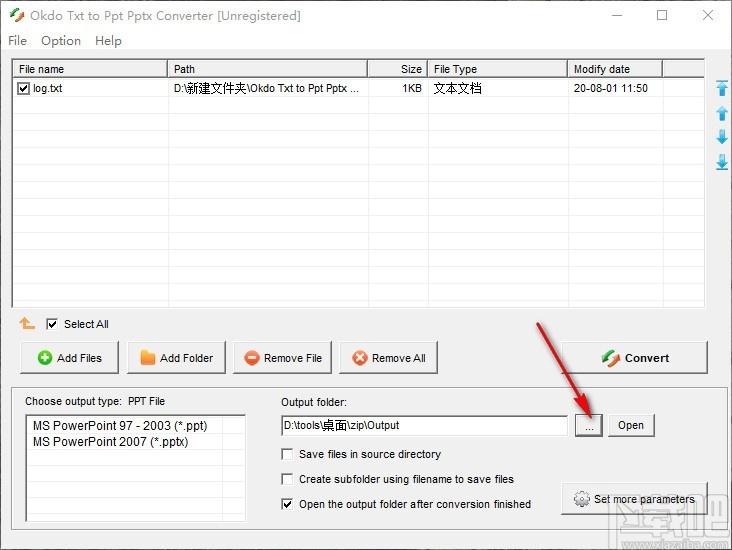732x550 pixels.
Task: Open the Help menu
Action: coord(108,41)
